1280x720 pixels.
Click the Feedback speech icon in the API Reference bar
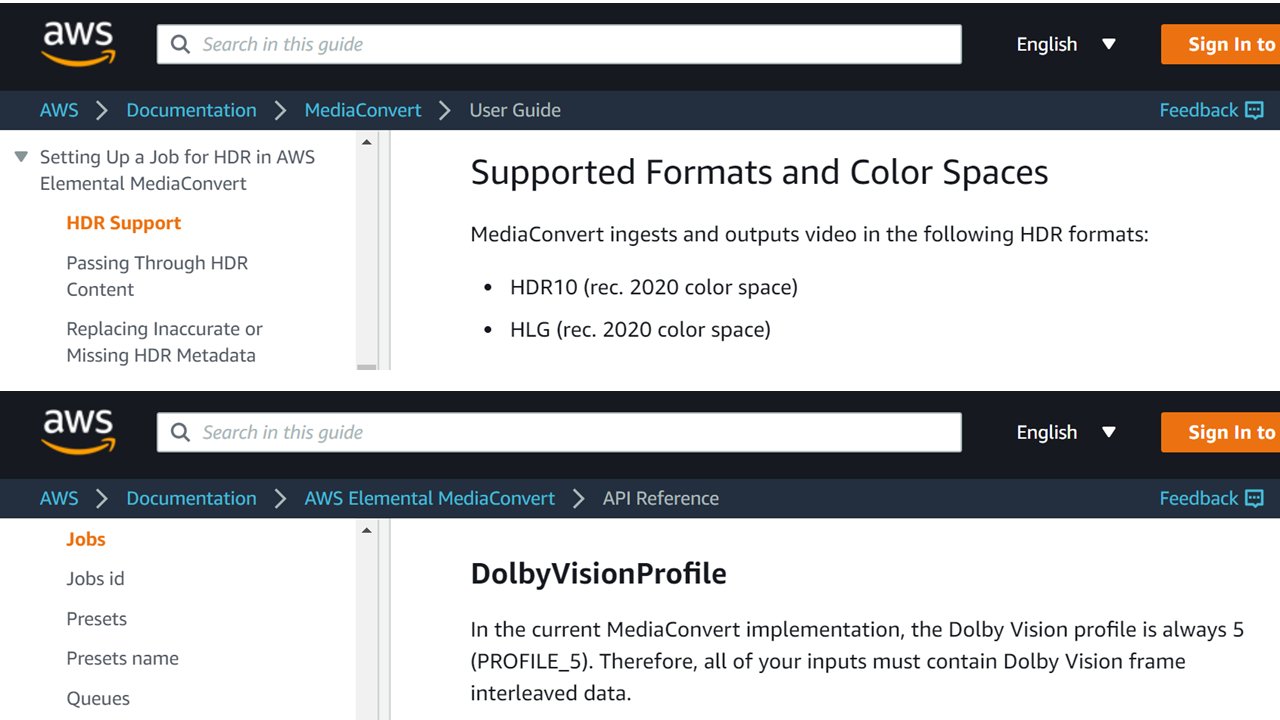[x=1254, y=499]
